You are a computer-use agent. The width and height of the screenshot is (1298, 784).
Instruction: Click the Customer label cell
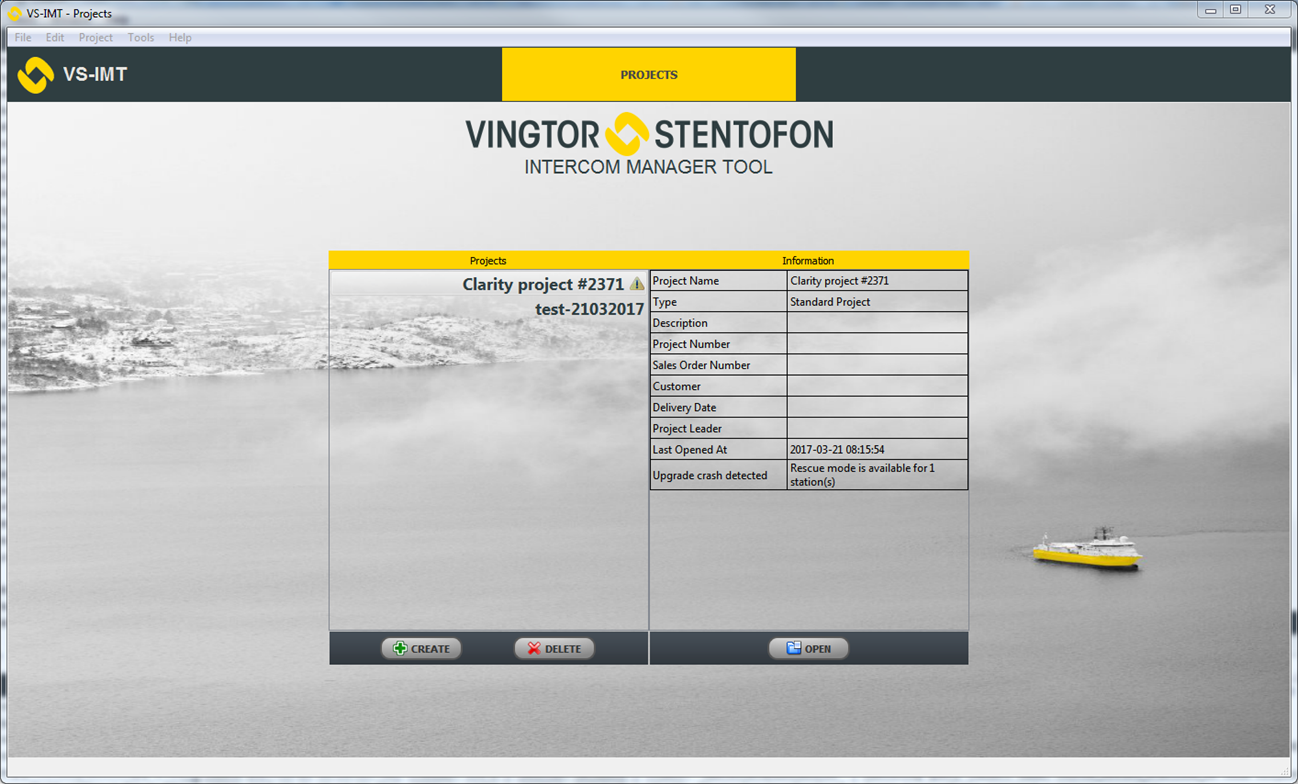click(x=719, y=386)
